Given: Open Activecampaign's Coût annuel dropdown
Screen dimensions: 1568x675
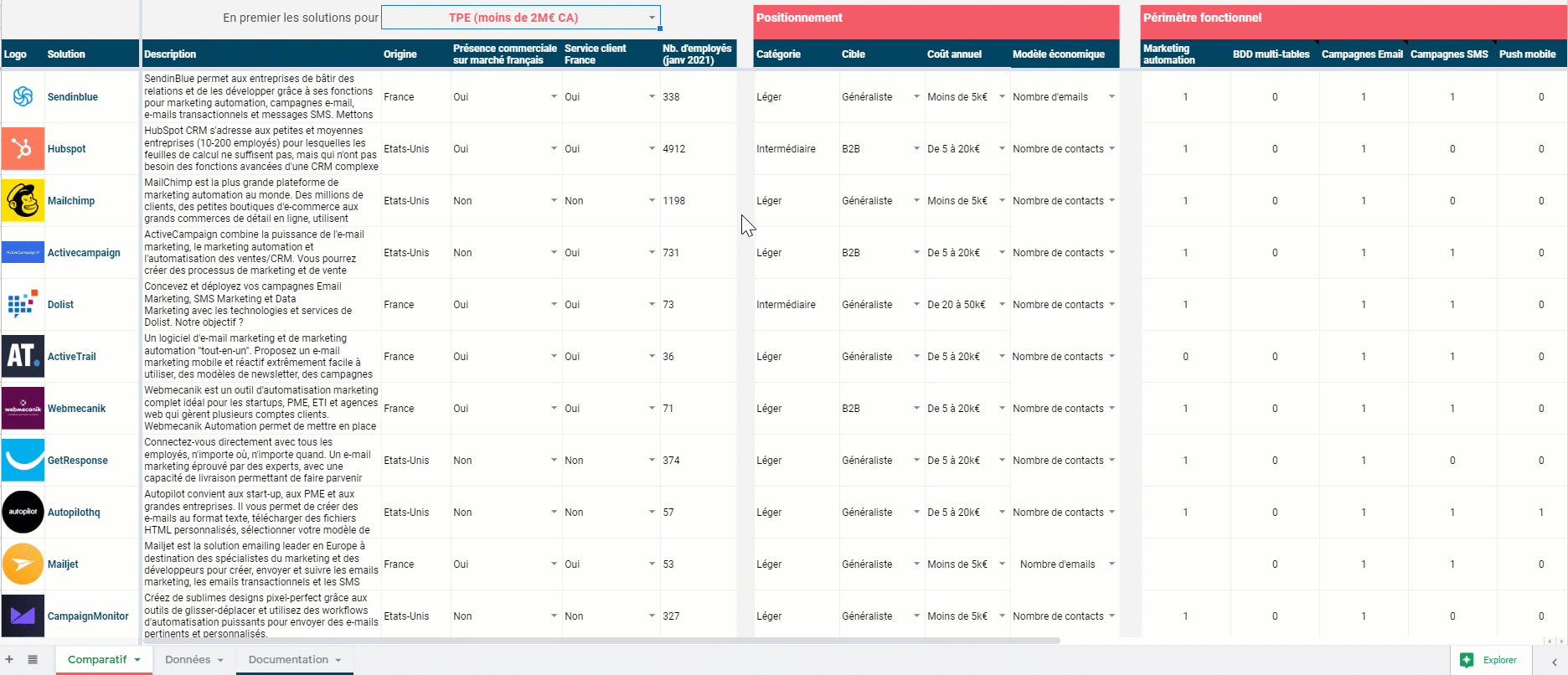Looking at the screenshot, I should point(1002,253).
